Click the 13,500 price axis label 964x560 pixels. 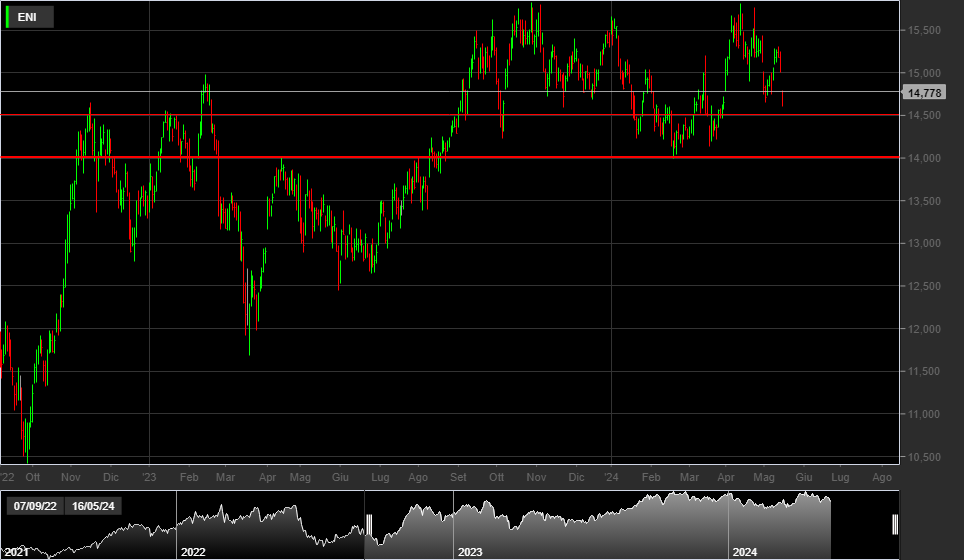click(924, 201)
